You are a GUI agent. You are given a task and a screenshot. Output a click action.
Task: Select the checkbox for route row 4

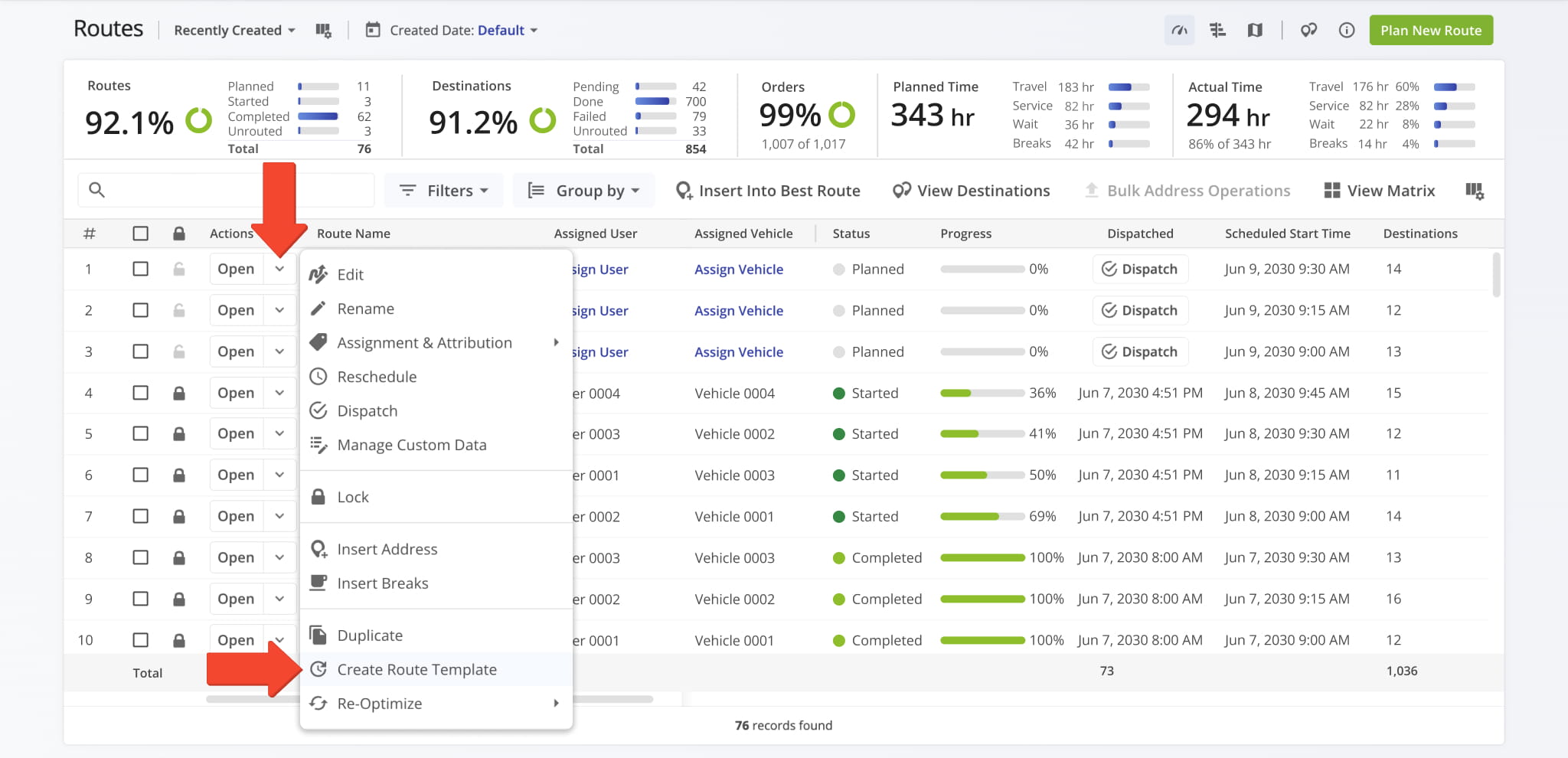click(140, 393)
